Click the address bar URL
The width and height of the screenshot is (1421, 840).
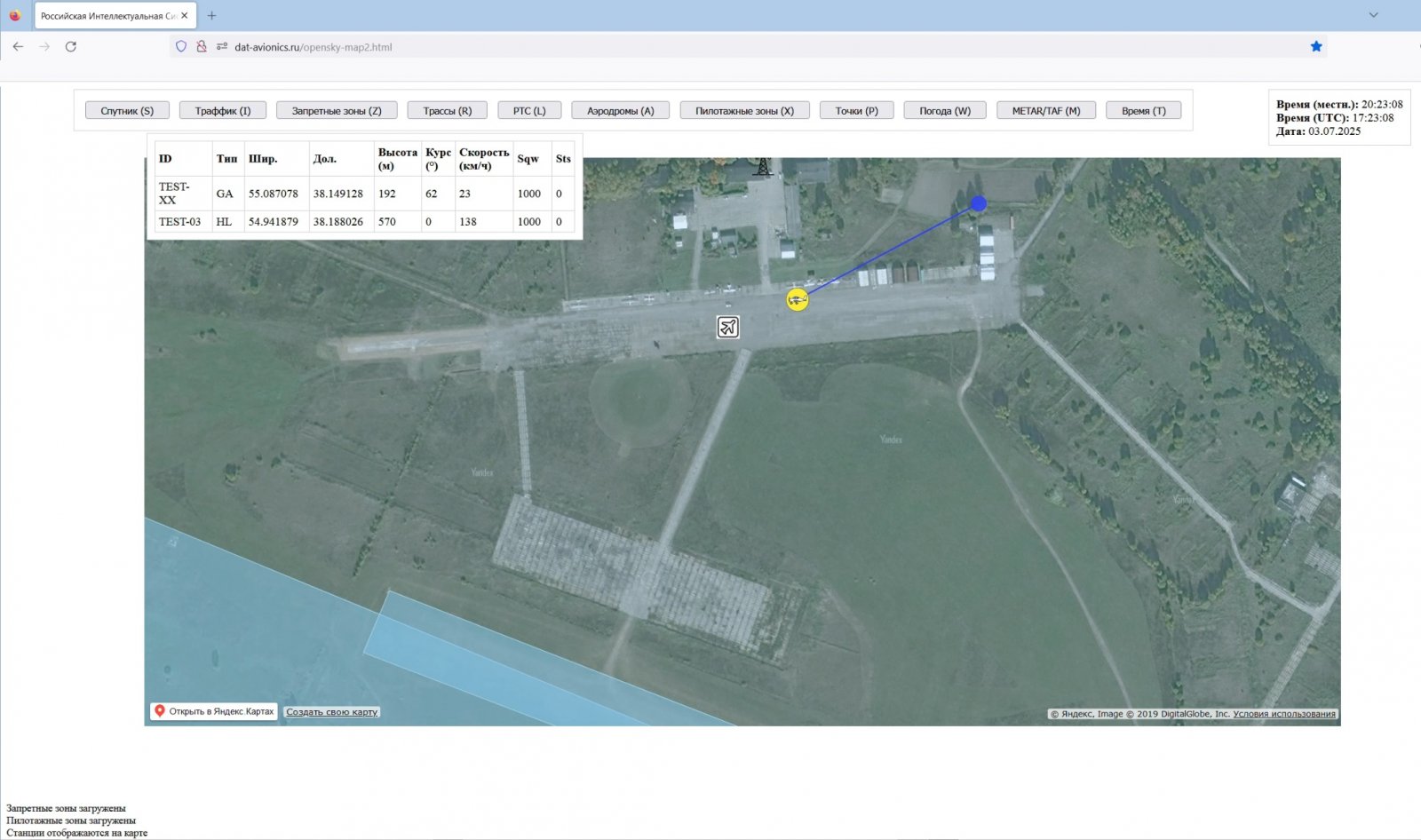point(314,47)
